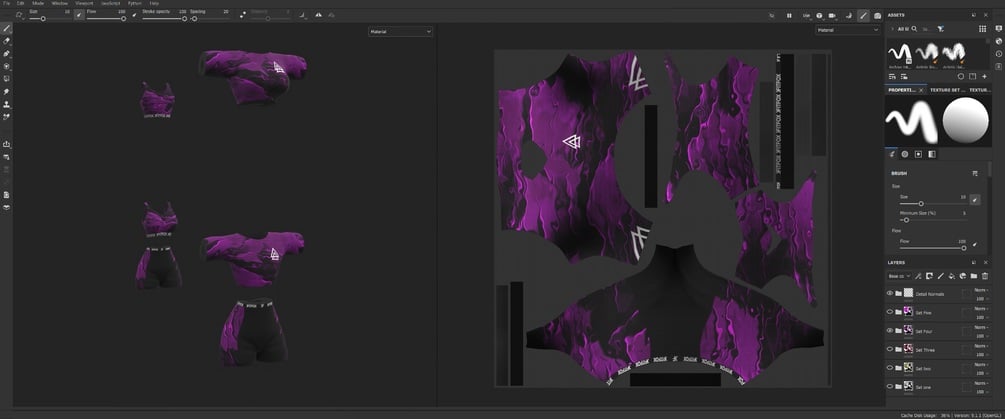Image resolution: width=1005 pixels, height=419 pixels.
Task: Adjust the Minimum Size slider in Properties
Action: [x=933, y=220]
